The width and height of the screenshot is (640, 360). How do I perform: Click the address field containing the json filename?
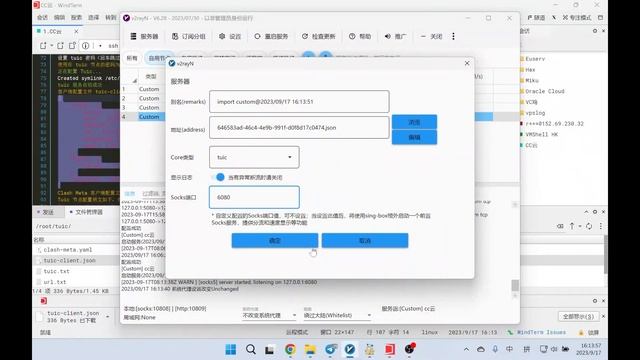tap(299, 127)
